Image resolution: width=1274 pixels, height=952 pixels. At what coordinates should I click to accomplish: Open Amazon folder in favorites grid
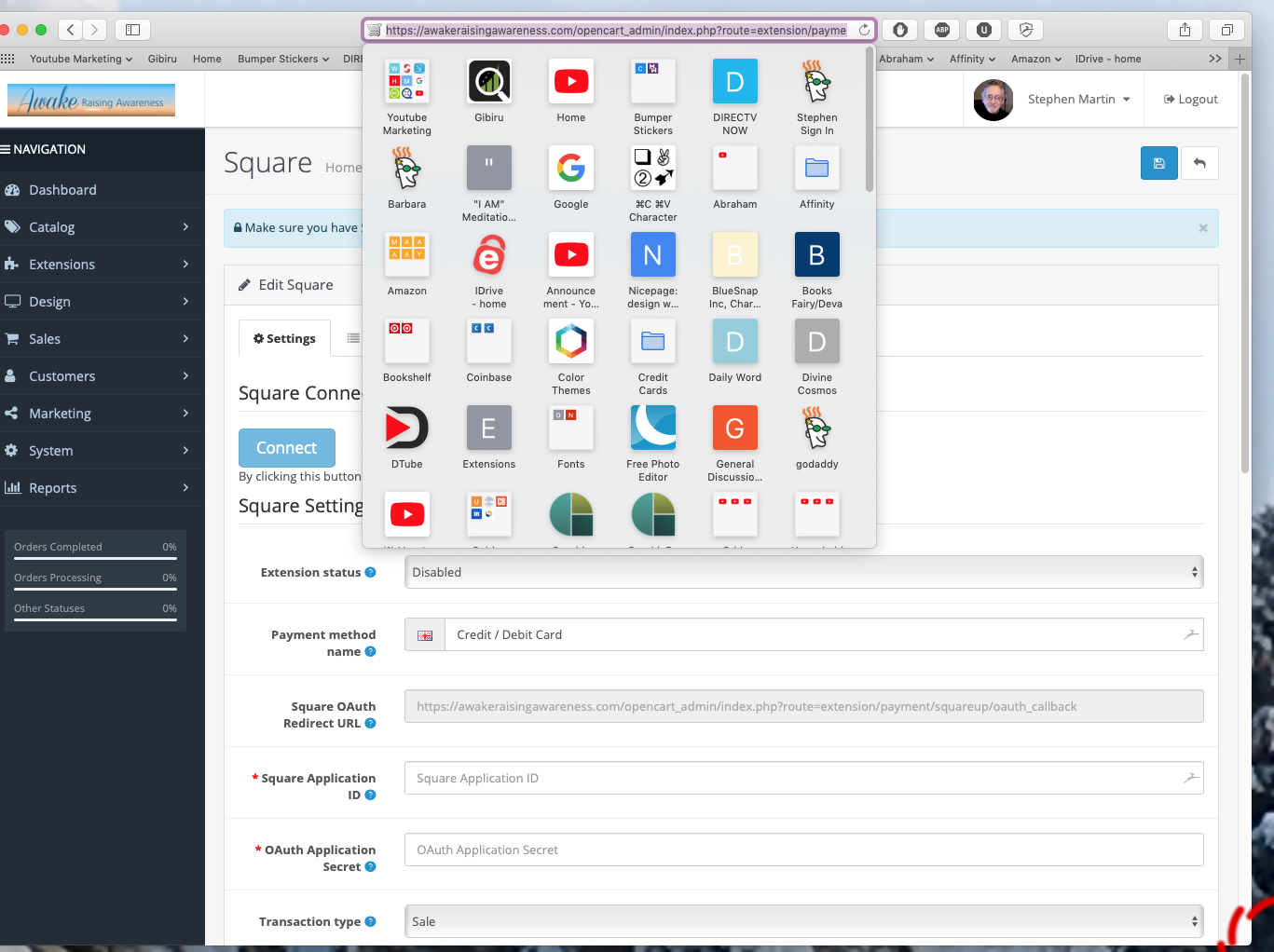[407, 255]
